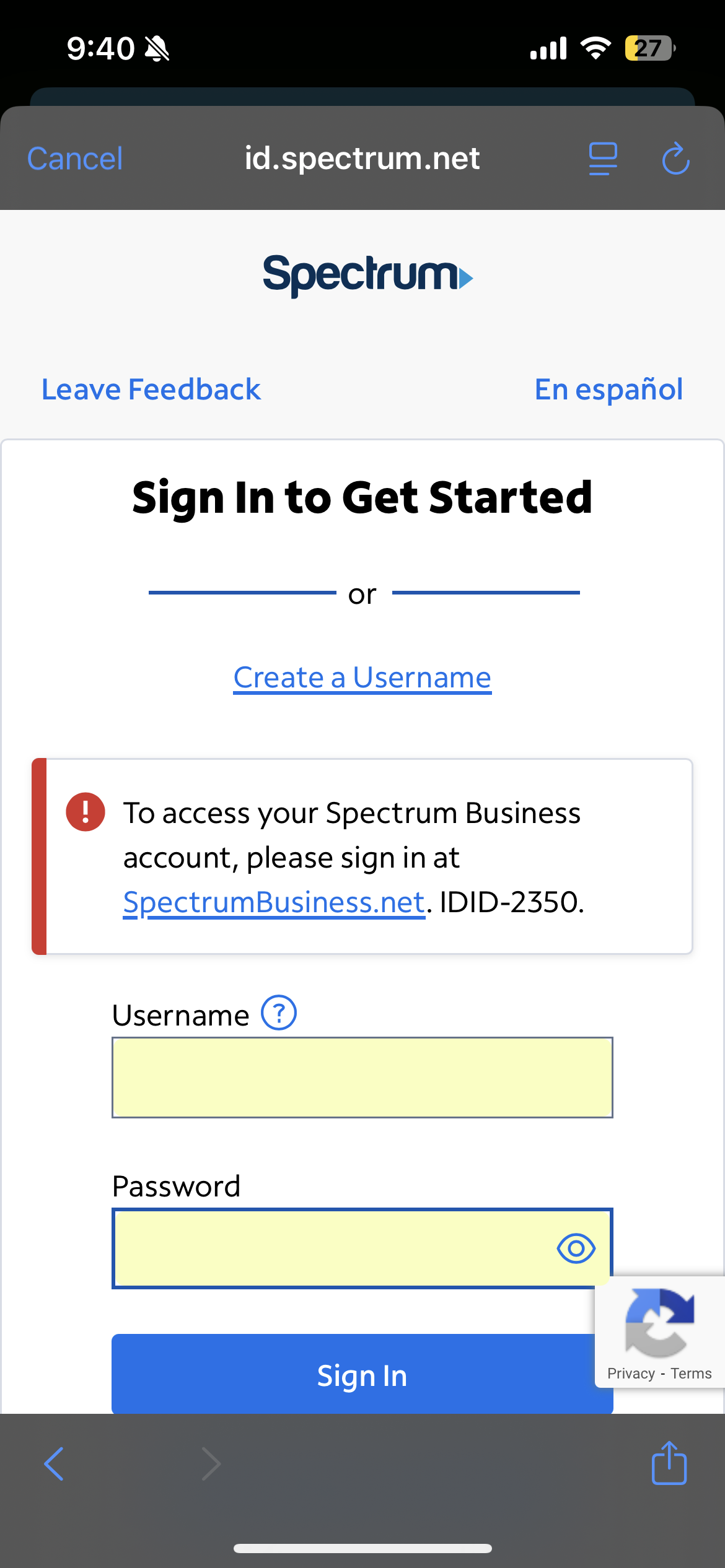725x1568 pixels.
Task: Focus the Username input field
Action: tap(362, 1077)
